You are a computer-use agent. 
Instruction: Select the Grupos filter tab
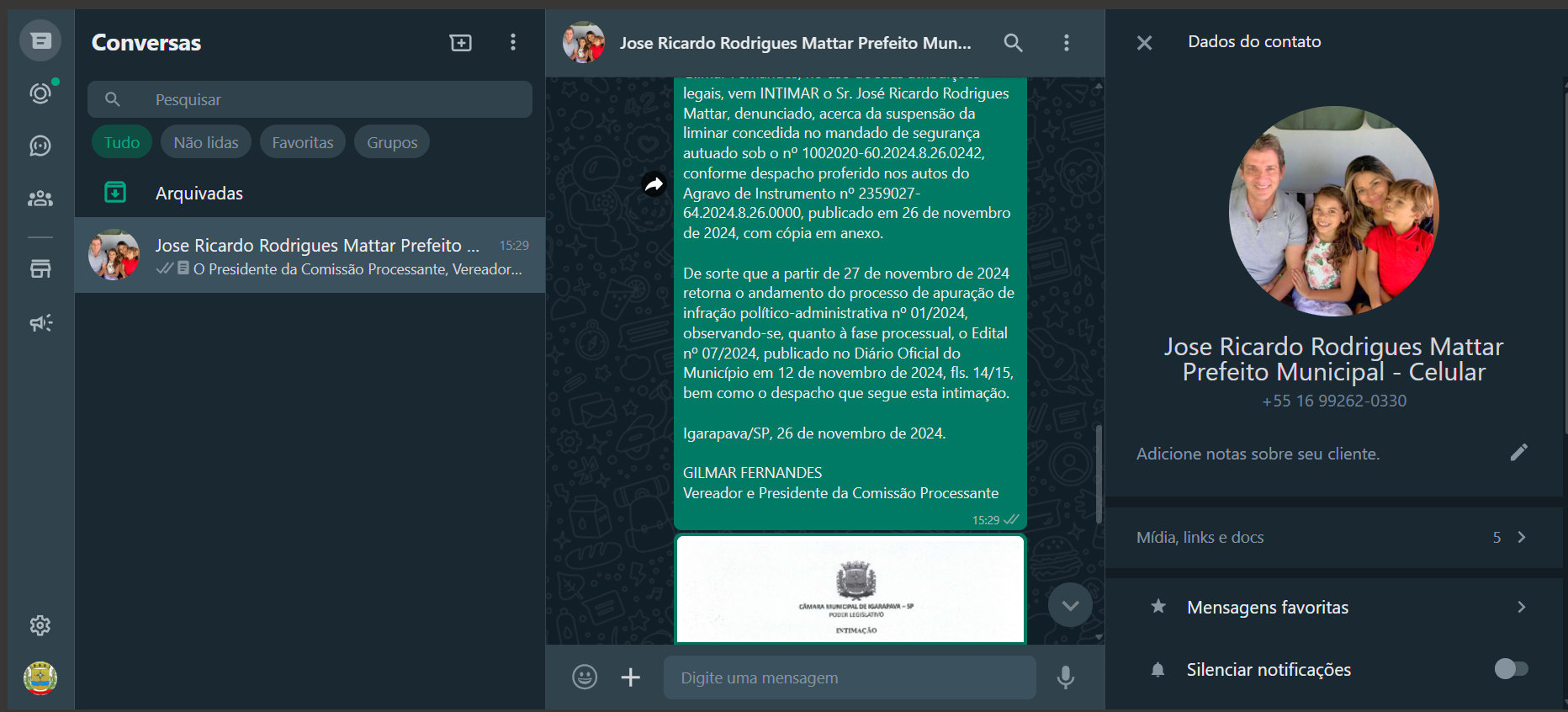pos(392,142)
